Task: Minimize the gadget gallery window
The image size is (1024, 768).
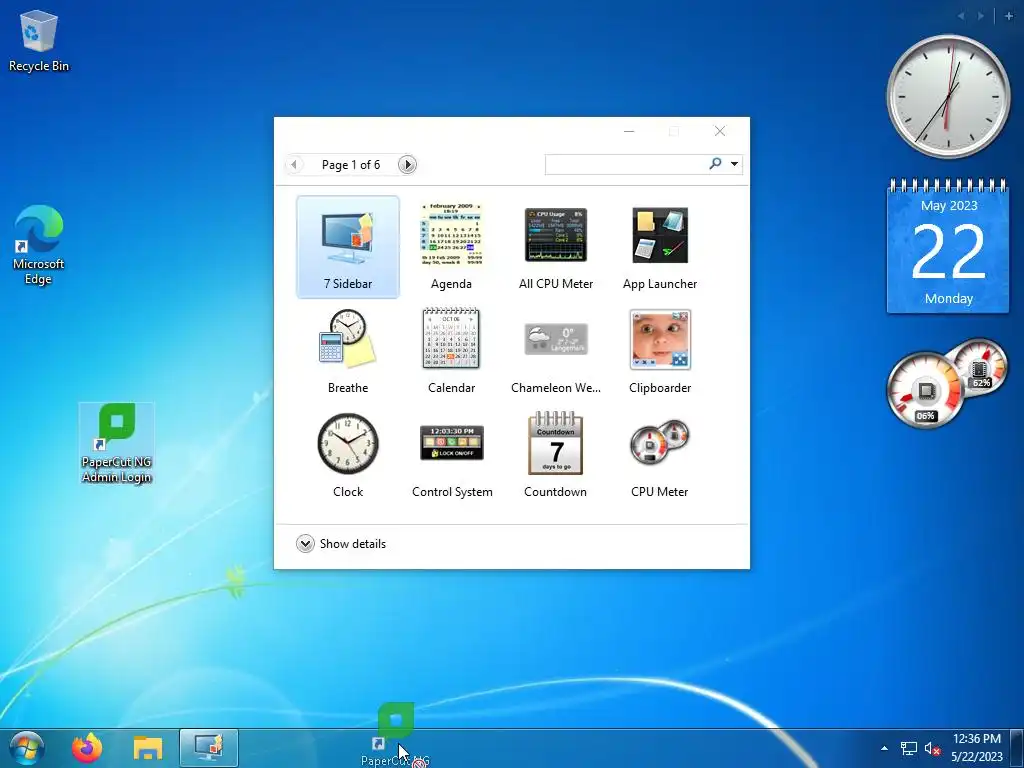Action: (x=629, y=131)
